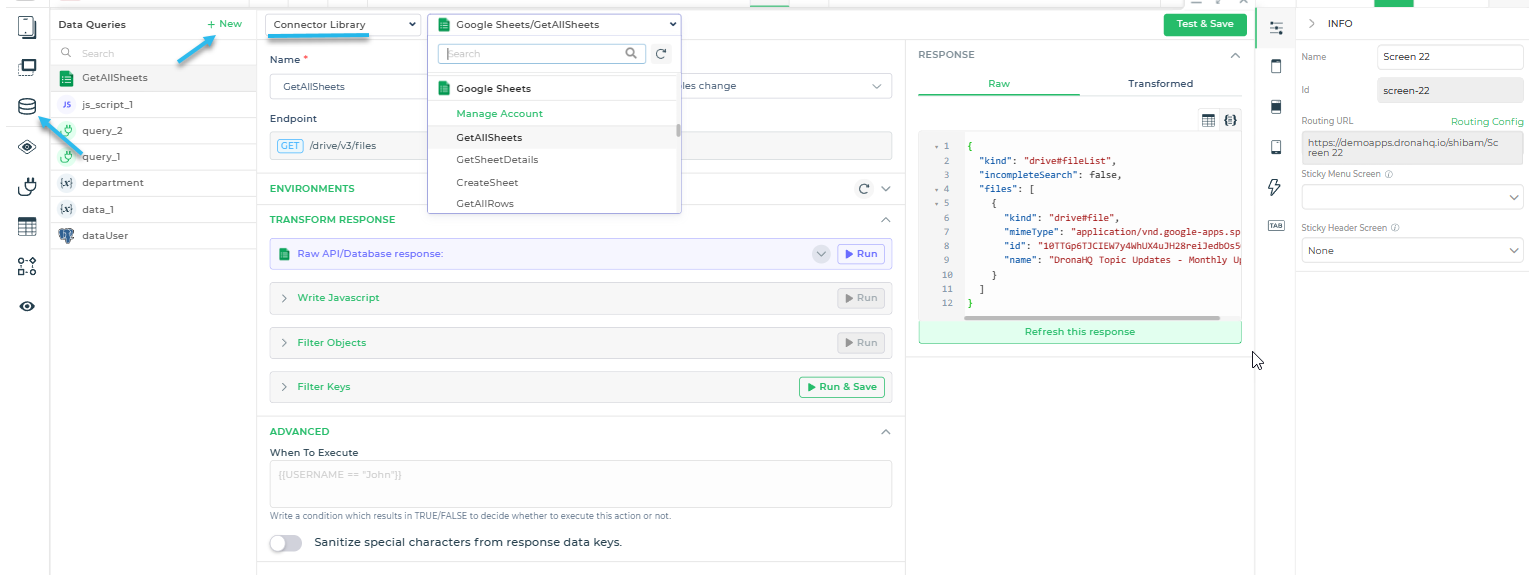This screenshot has width=1529, height=575.
Task: Run the Raw API/Database response step
Action: (861, 254)
